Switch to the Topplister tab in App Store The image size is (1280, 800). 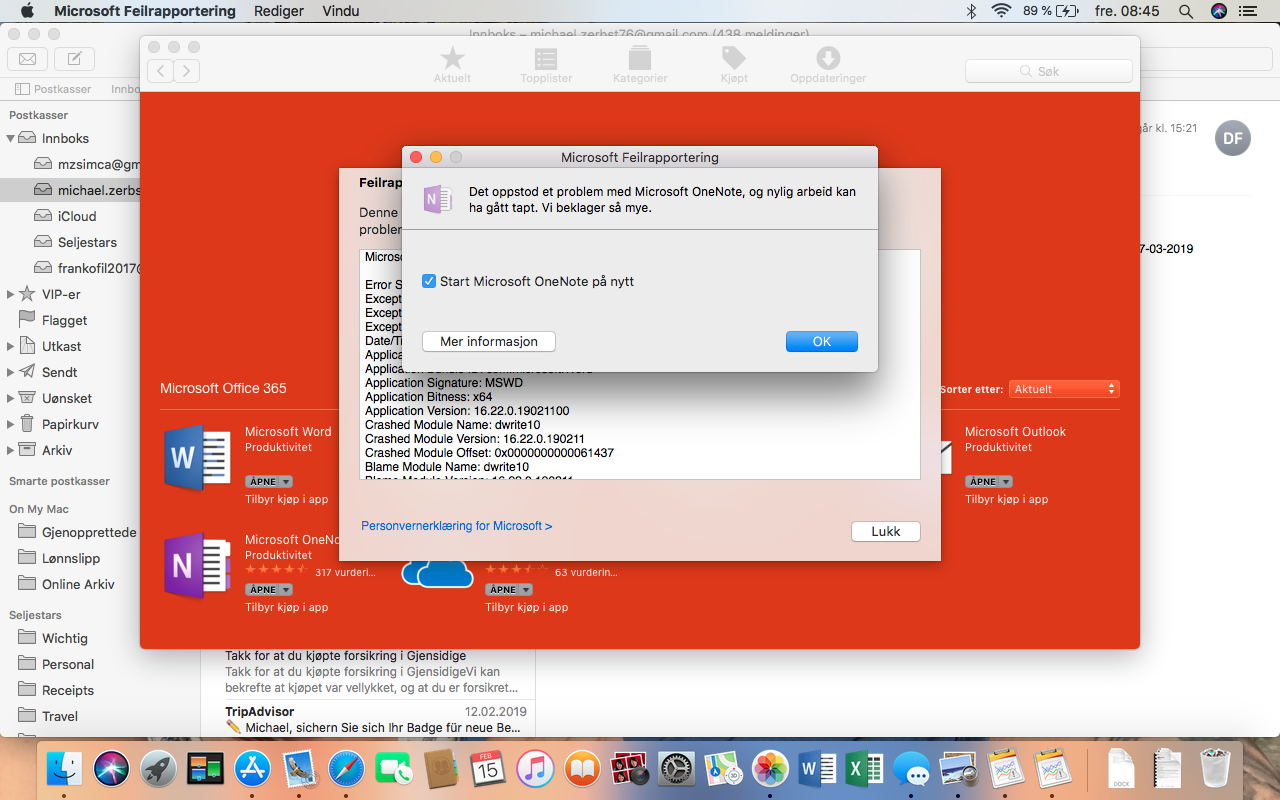coord(546,64)
